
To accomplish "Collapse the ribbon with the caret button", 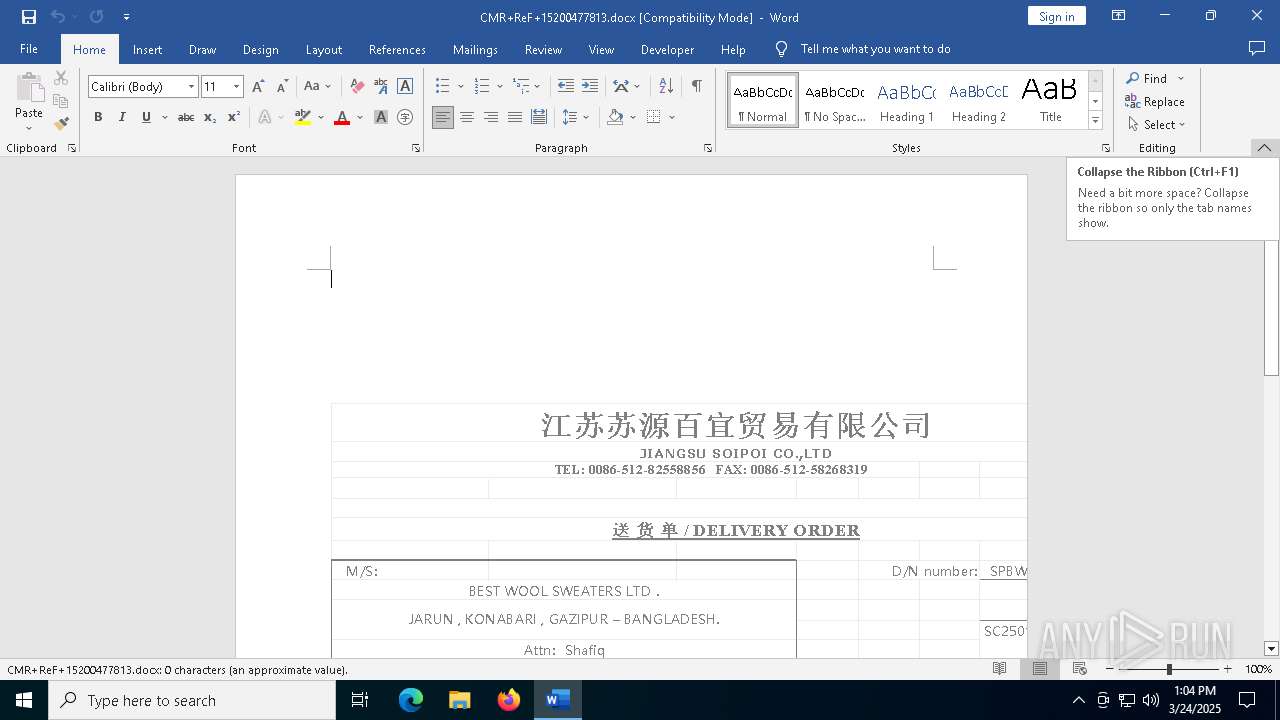I will pyautogui.click(x=1264, y=148).
